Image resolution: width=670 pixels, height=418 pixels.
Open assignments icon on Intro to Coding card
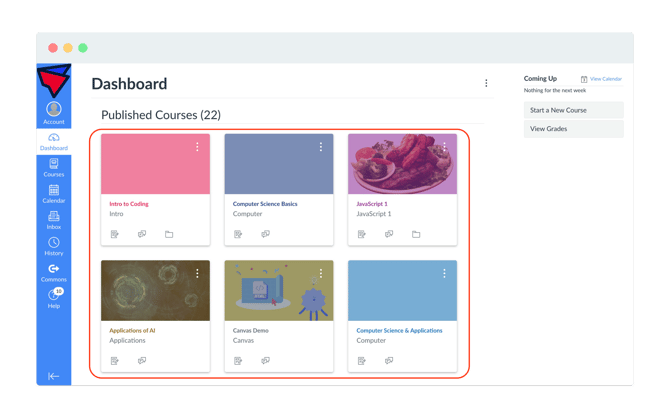(x=115, y=234)
